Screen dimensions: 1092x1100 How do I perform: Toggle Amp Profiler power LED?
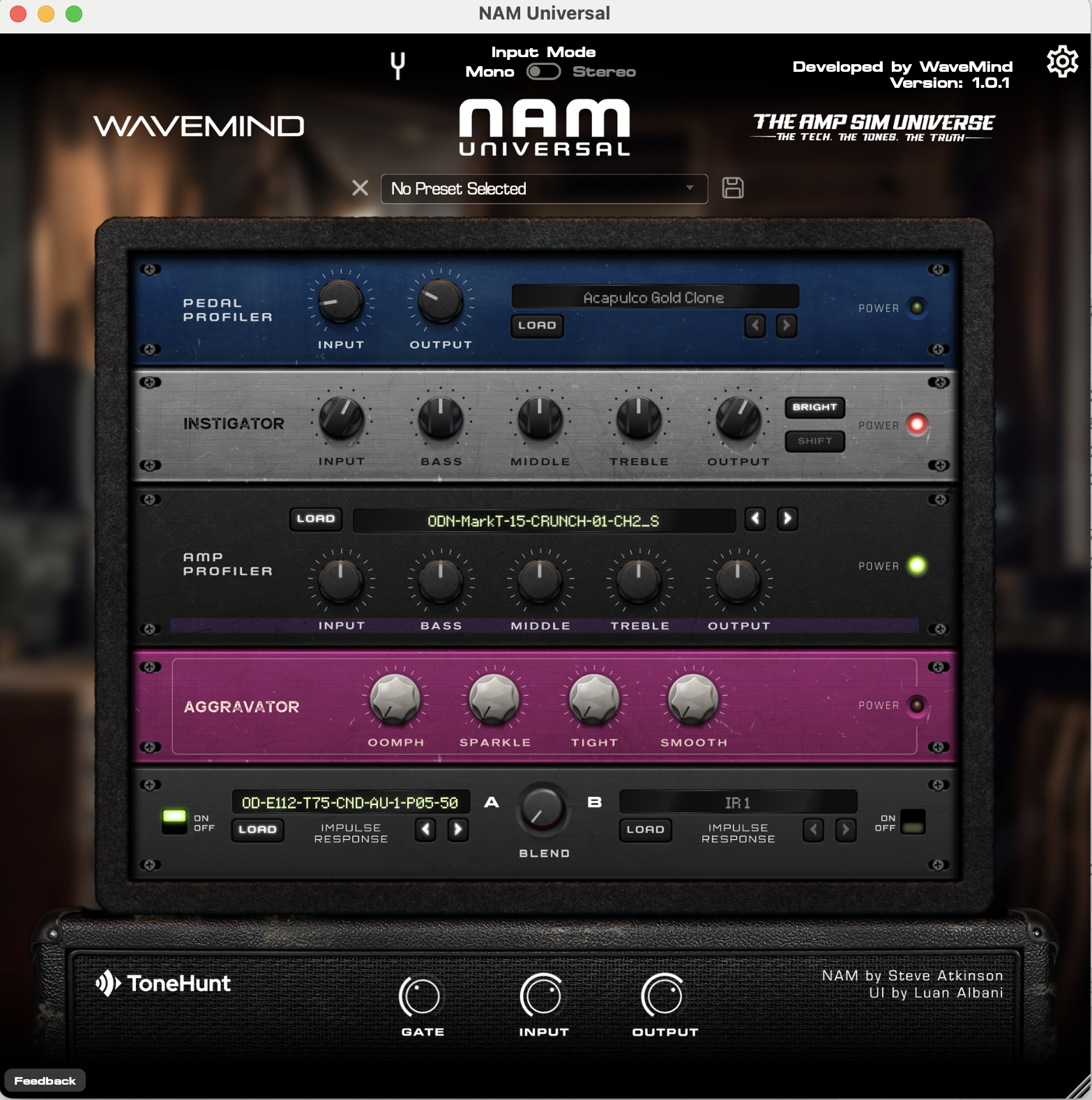point(917,565)
